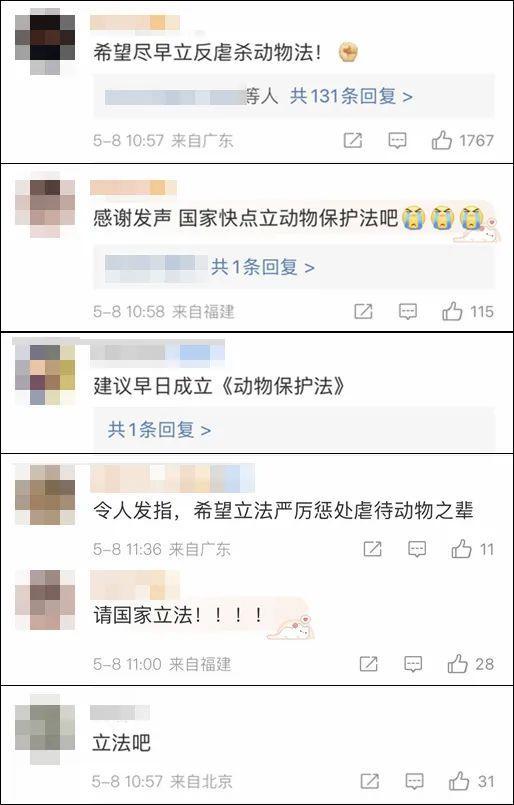Share the 5-8 11:00 Fujian comment
514x805 pixels.
(x=369, y=664)
